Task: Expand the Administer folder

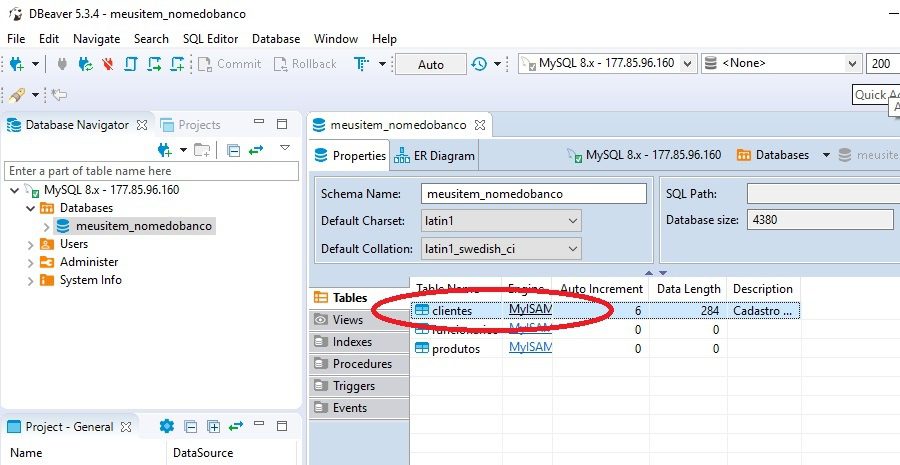Action: [x=30, y=262]
